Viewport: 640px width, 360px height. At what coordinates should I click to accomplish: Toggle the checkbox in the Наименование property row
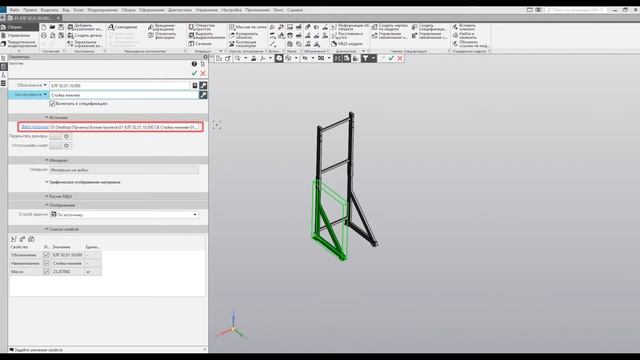click(46, 263)
